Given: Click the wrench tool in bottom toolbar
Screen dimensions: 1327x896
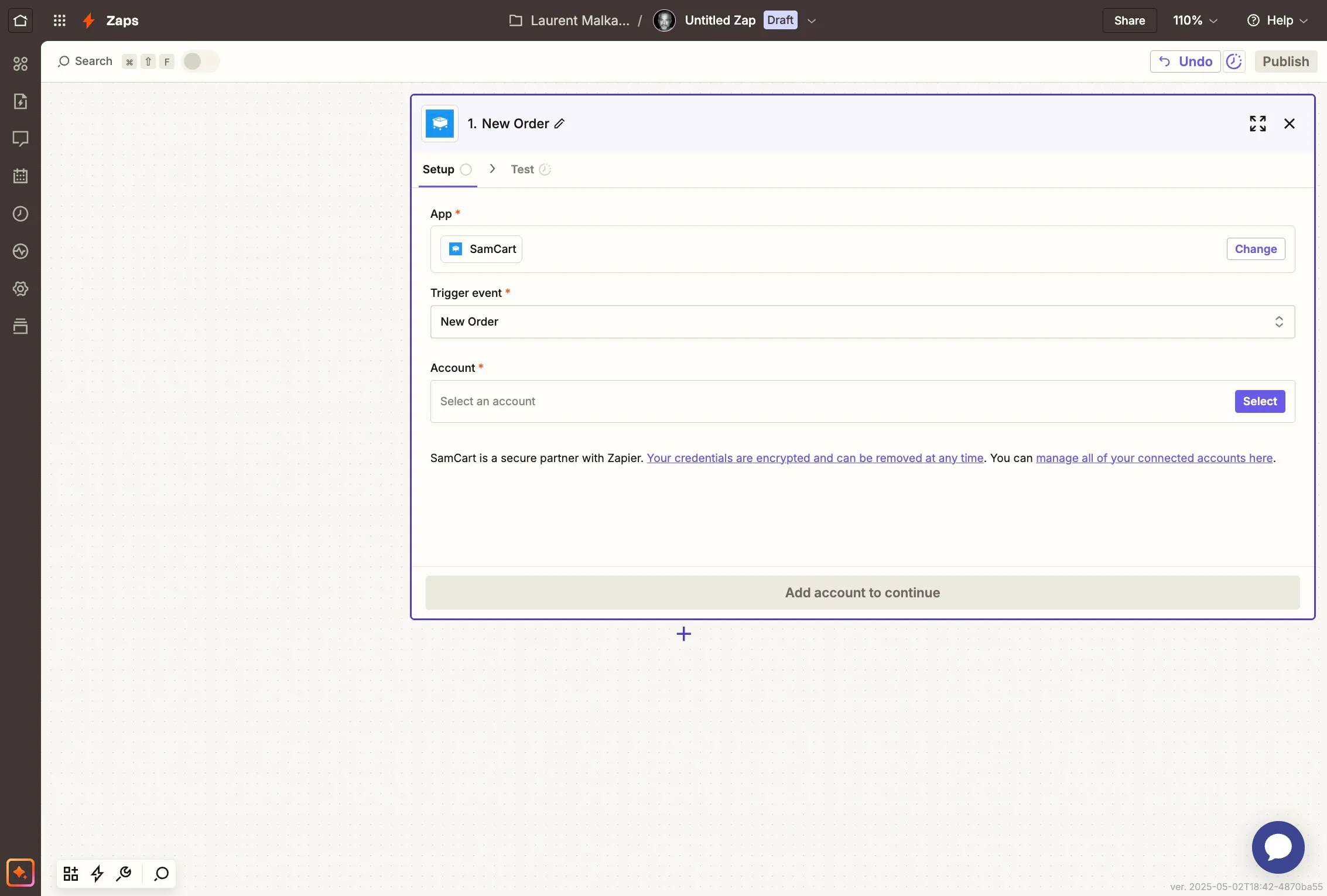Looking at the screenshot, I should [x=124, y=874].
